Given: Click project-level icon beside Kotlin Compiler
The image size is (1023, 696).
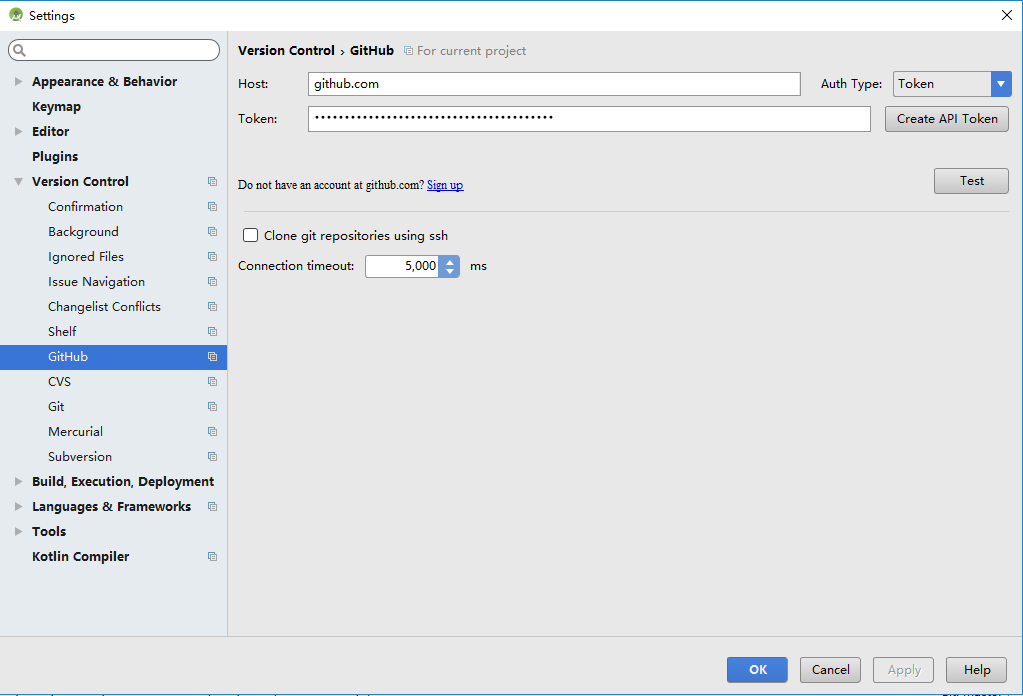Looking at the screenshot, I should pos(212,556).
